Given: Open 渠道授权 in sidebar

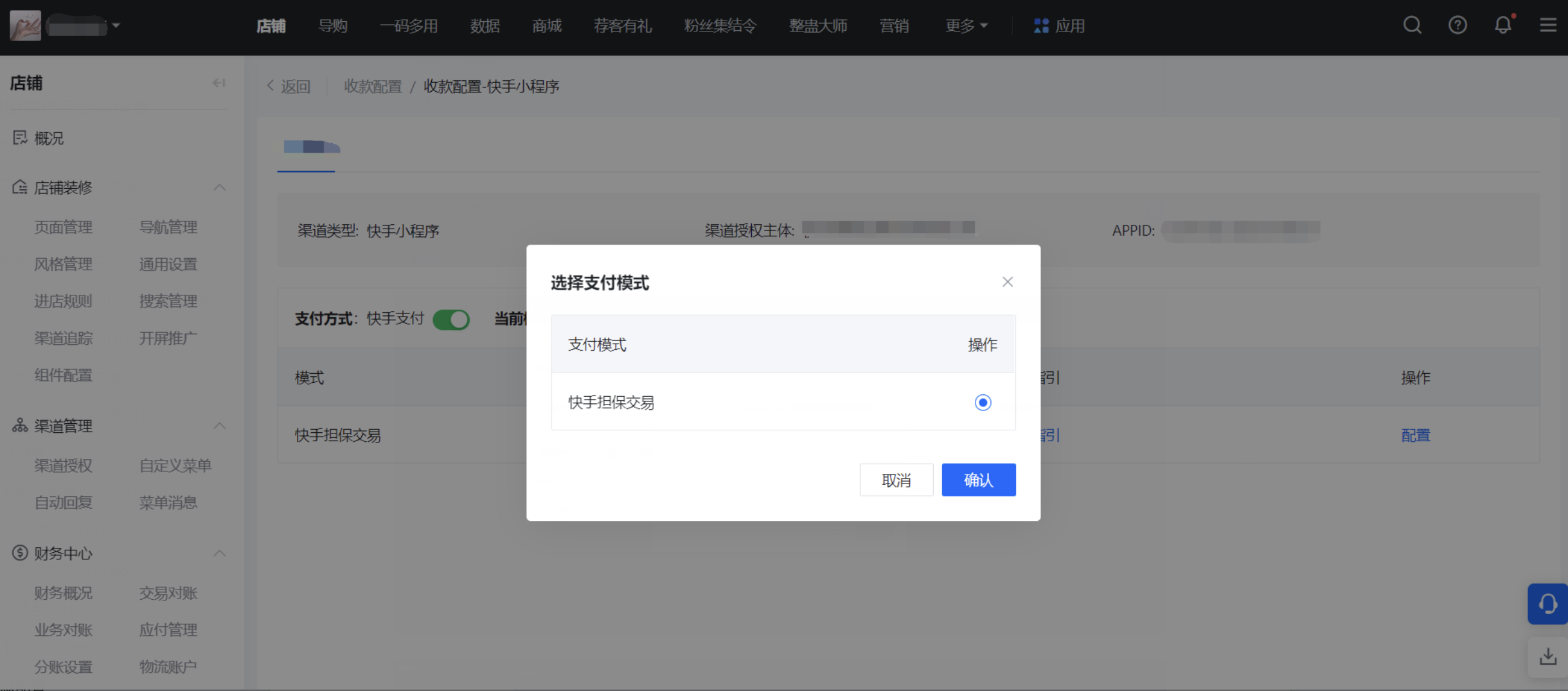Looking at the screenshot, I should coord(63,465).
